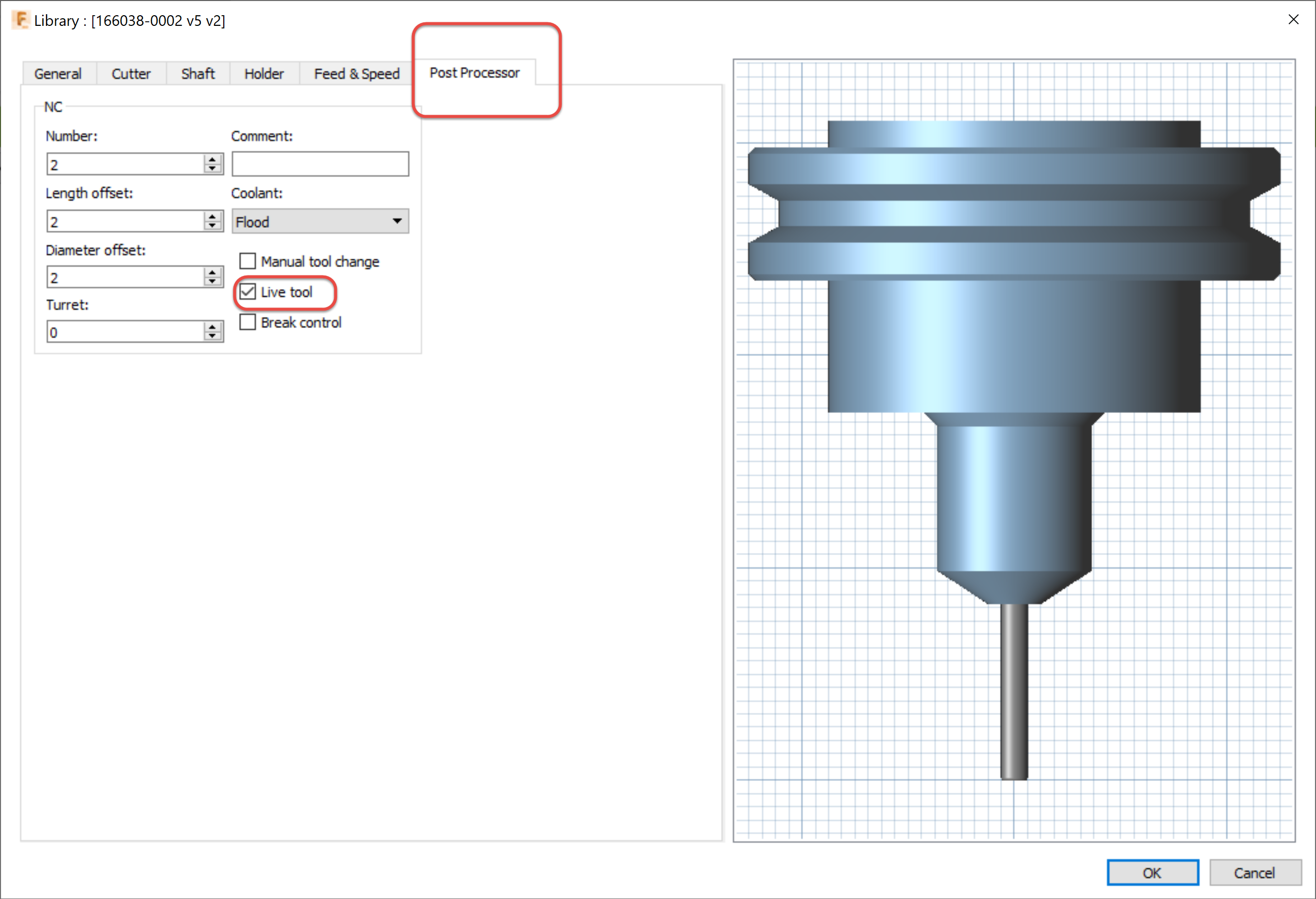Decrease Turret value with down arrow

[213, 336]
